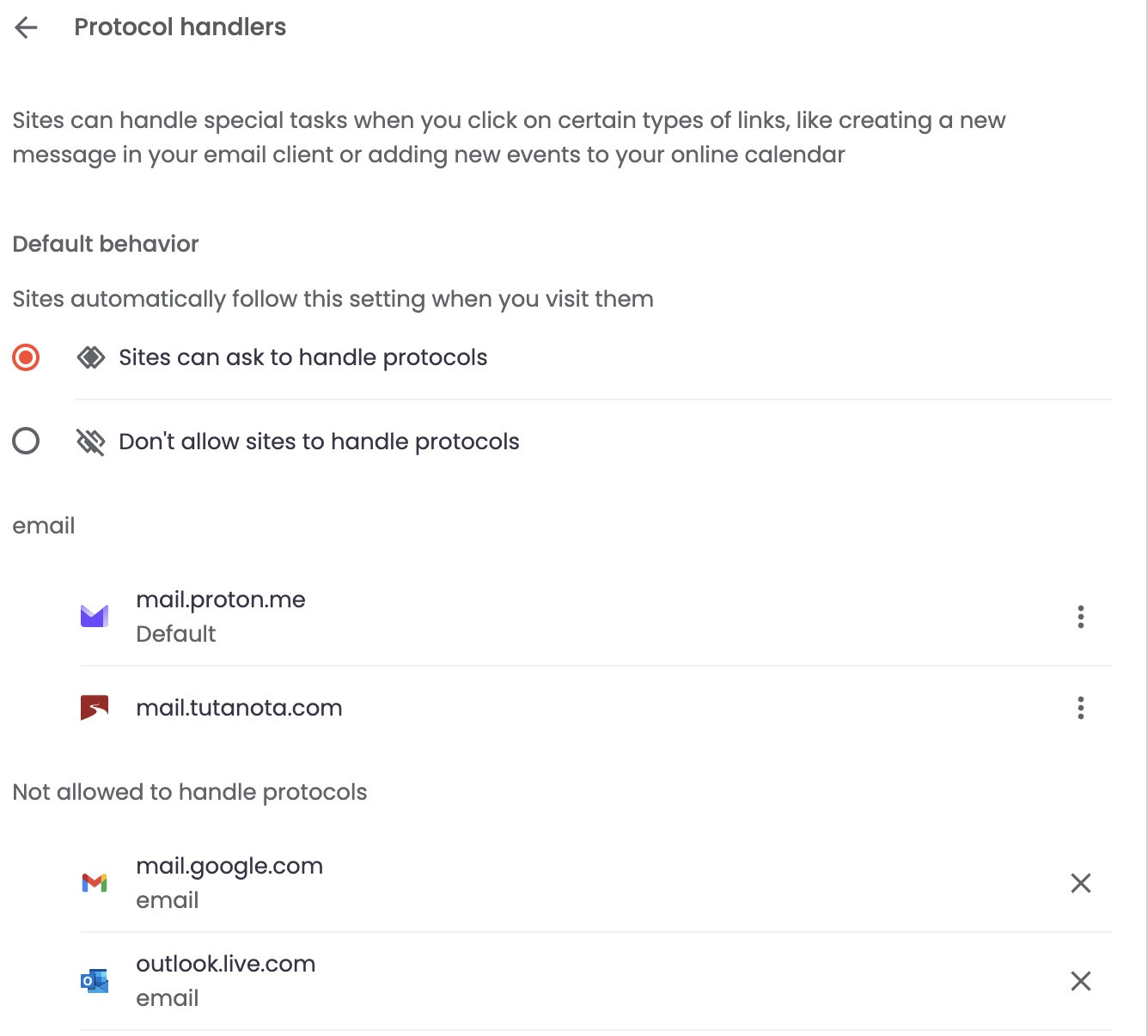Click the mail.tutanota.com entry text
Screen dimensions: 1148x1036
(x=239, y=708)
